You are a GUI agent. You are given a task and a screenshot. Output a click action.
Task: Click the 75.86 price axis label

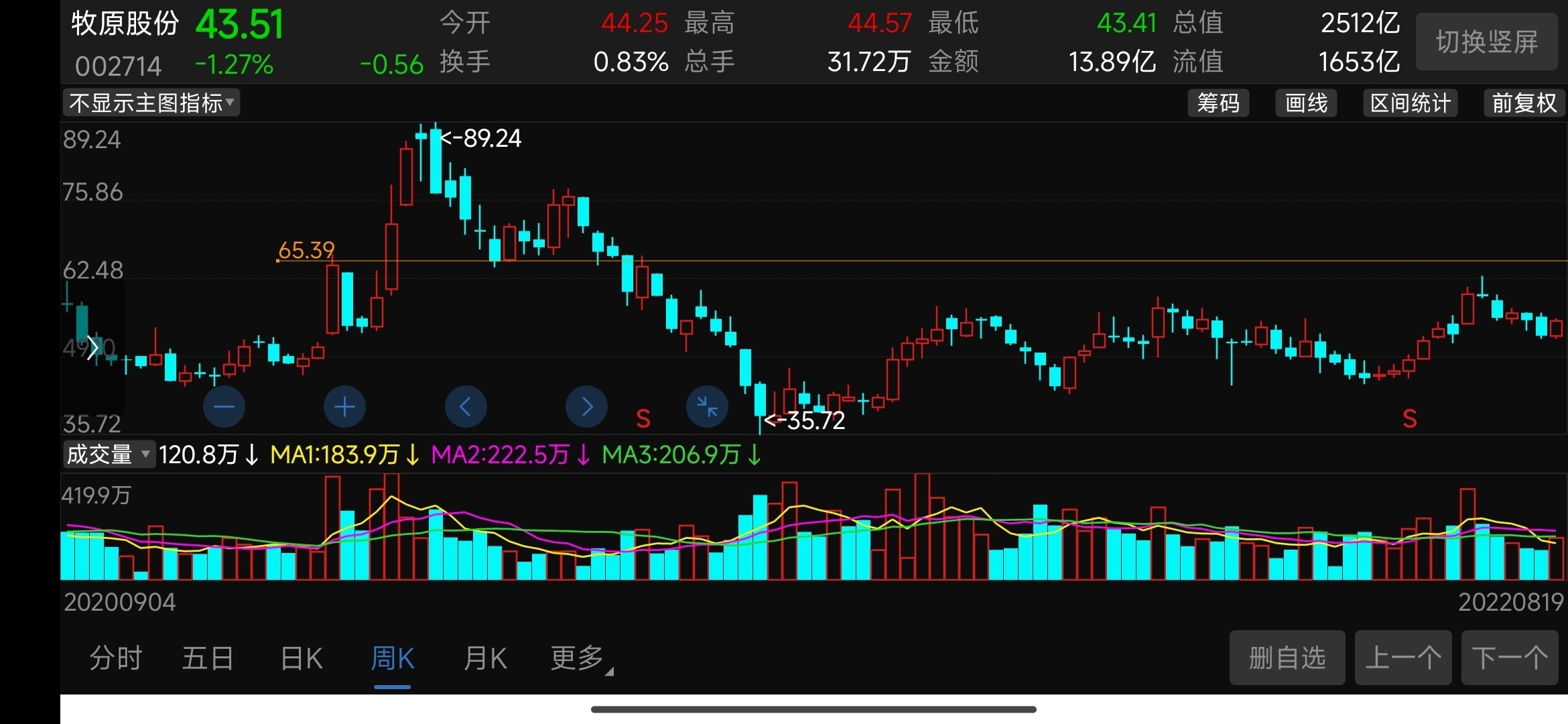92,192
